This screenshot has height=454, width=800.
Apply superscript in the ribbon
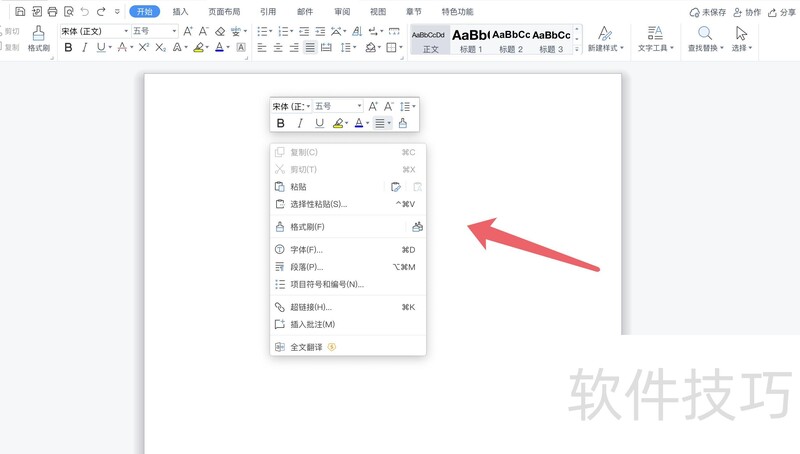pyautogui.click(x=144, y=47)
